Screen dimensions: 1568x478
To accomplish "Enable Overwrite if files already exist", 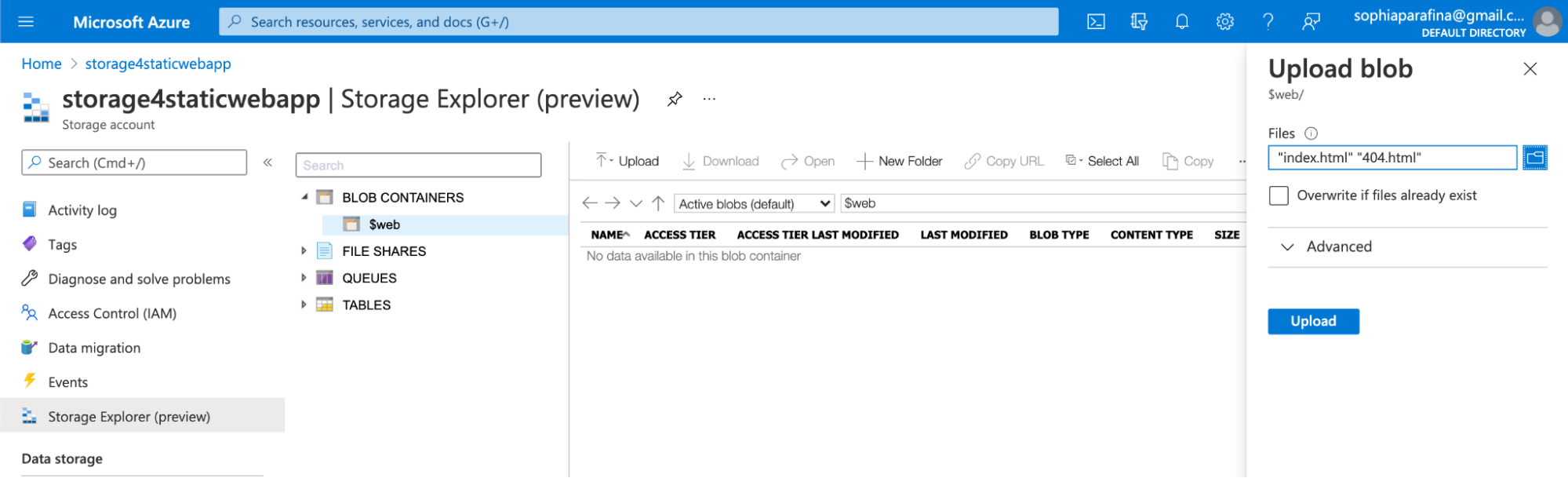I will click(x=1279, y=195).
